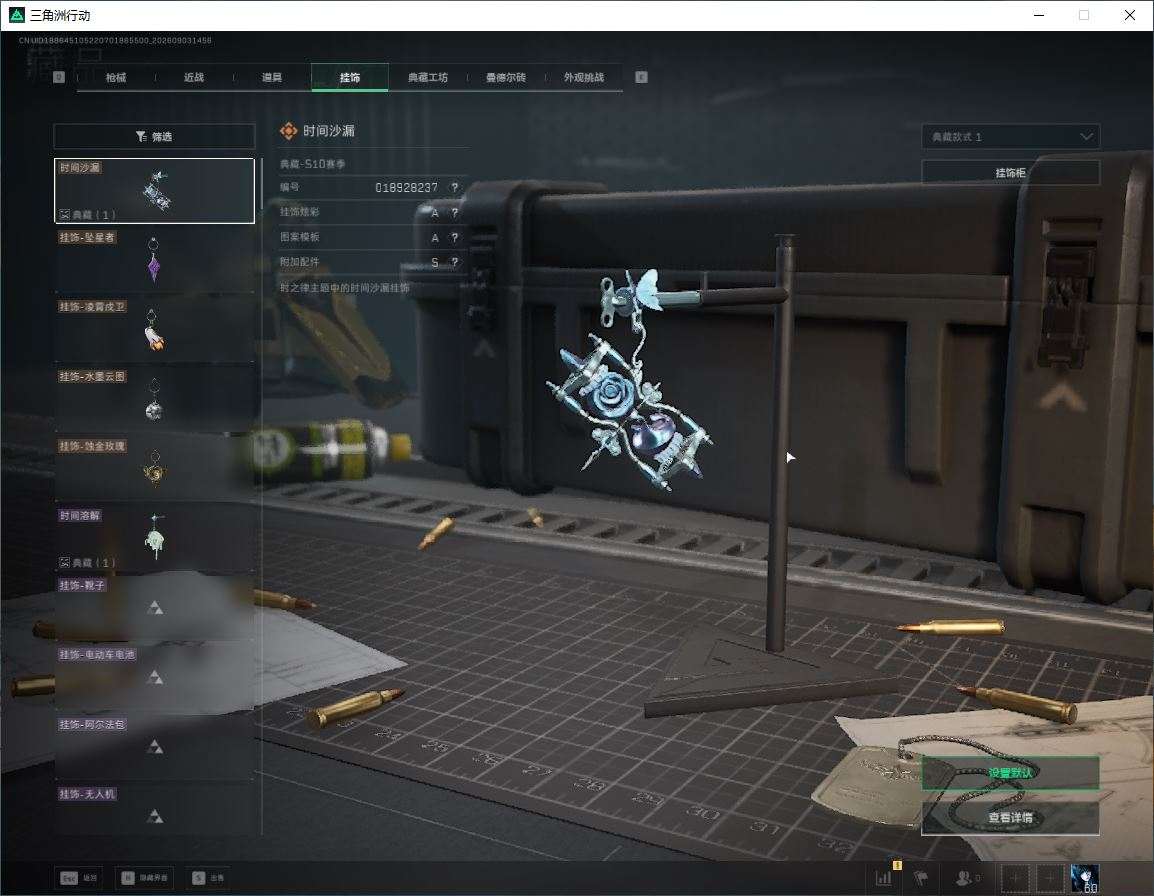Click the help icon beside 附加配件
1154x896 pixels.
[455, 262]
